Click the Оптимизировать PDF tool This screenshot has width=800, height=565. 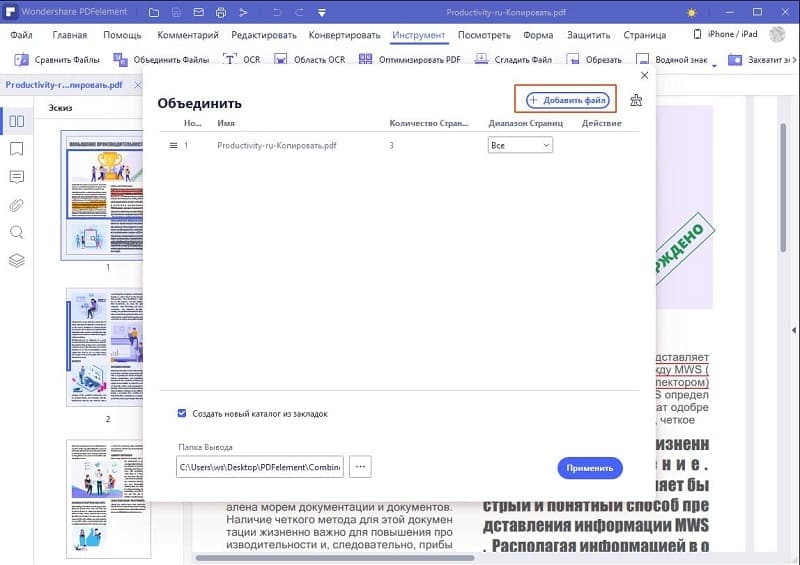pyautogui.click(x=410, y=60)
